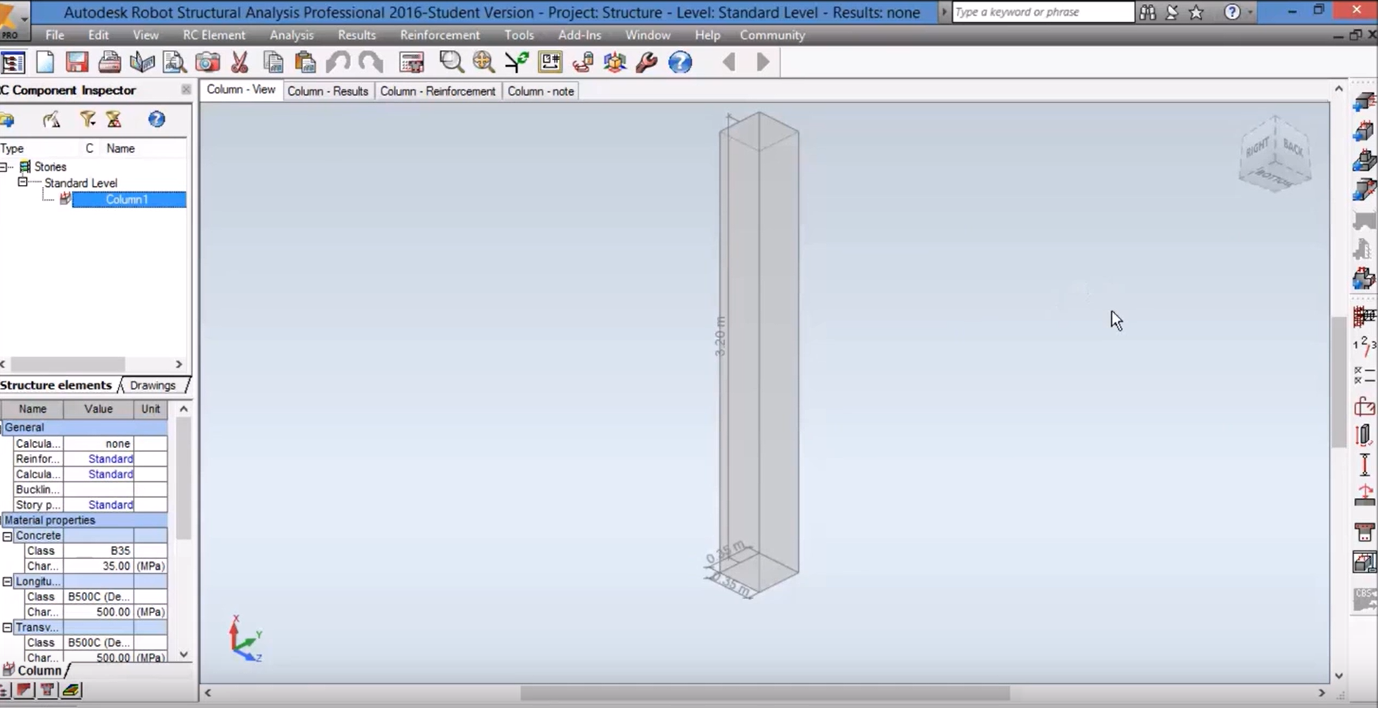Click the Print icon in toolbar
The image size is (1378, 708).
110,62
